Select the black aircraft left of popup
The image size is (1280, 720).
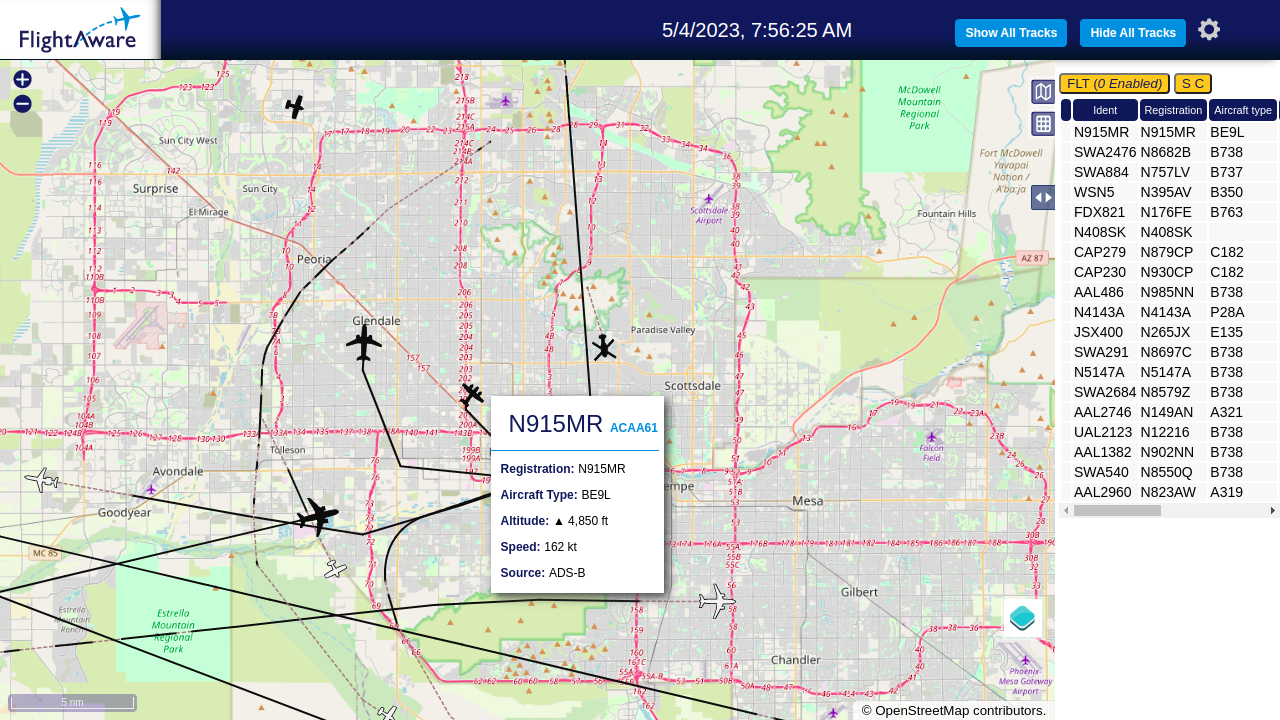(x=472, y=396)
